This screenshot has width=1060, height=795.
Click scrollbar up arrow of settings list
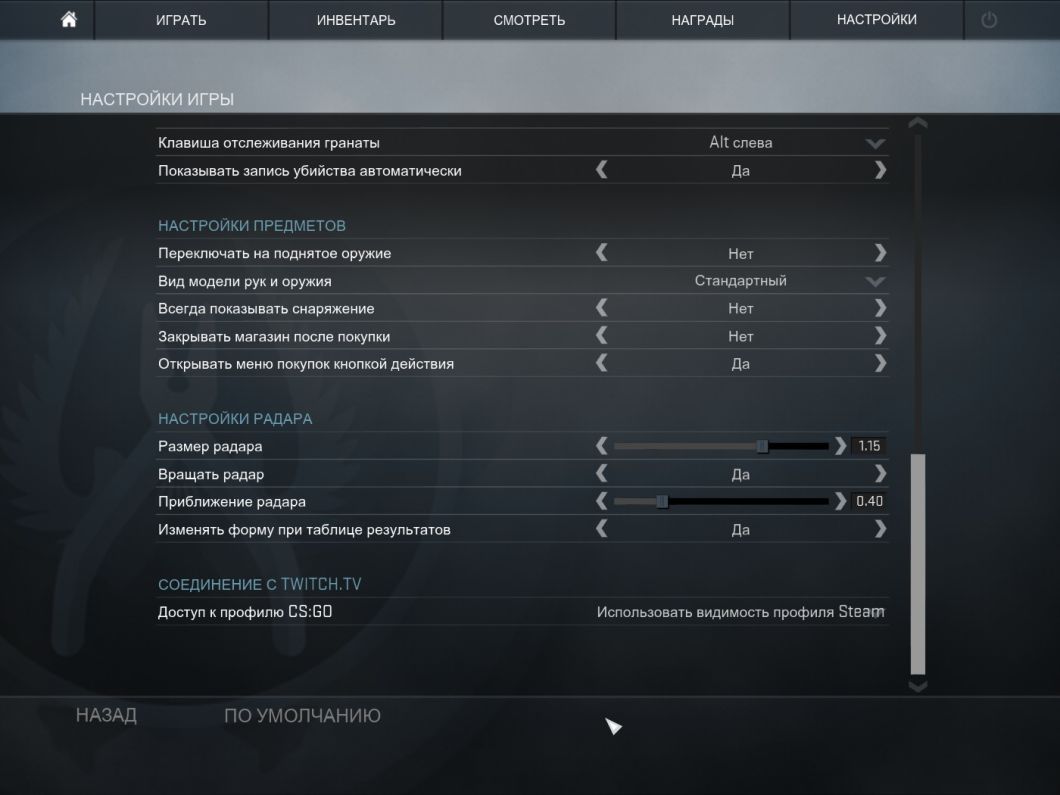(917, 123)
